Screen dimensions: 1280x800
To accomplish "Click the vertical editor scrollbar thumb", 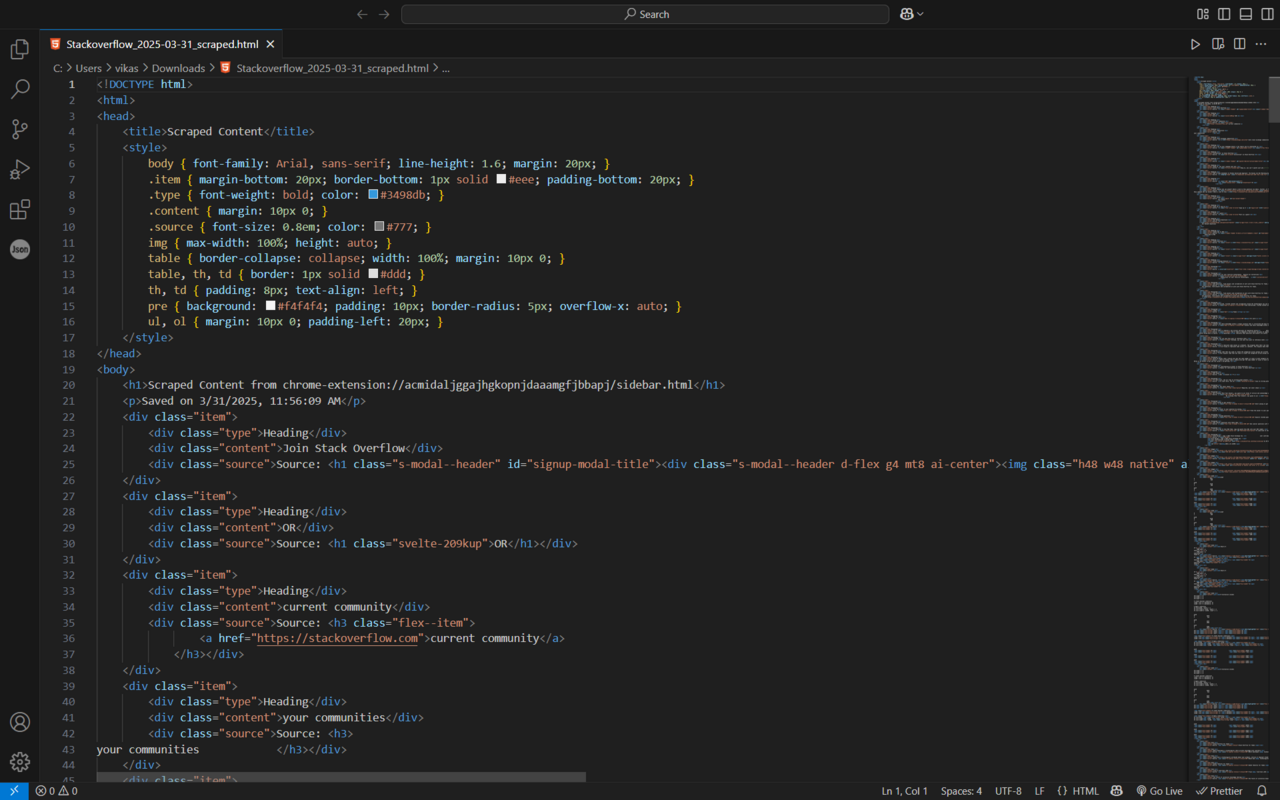I will click(x=1274, y=98).
